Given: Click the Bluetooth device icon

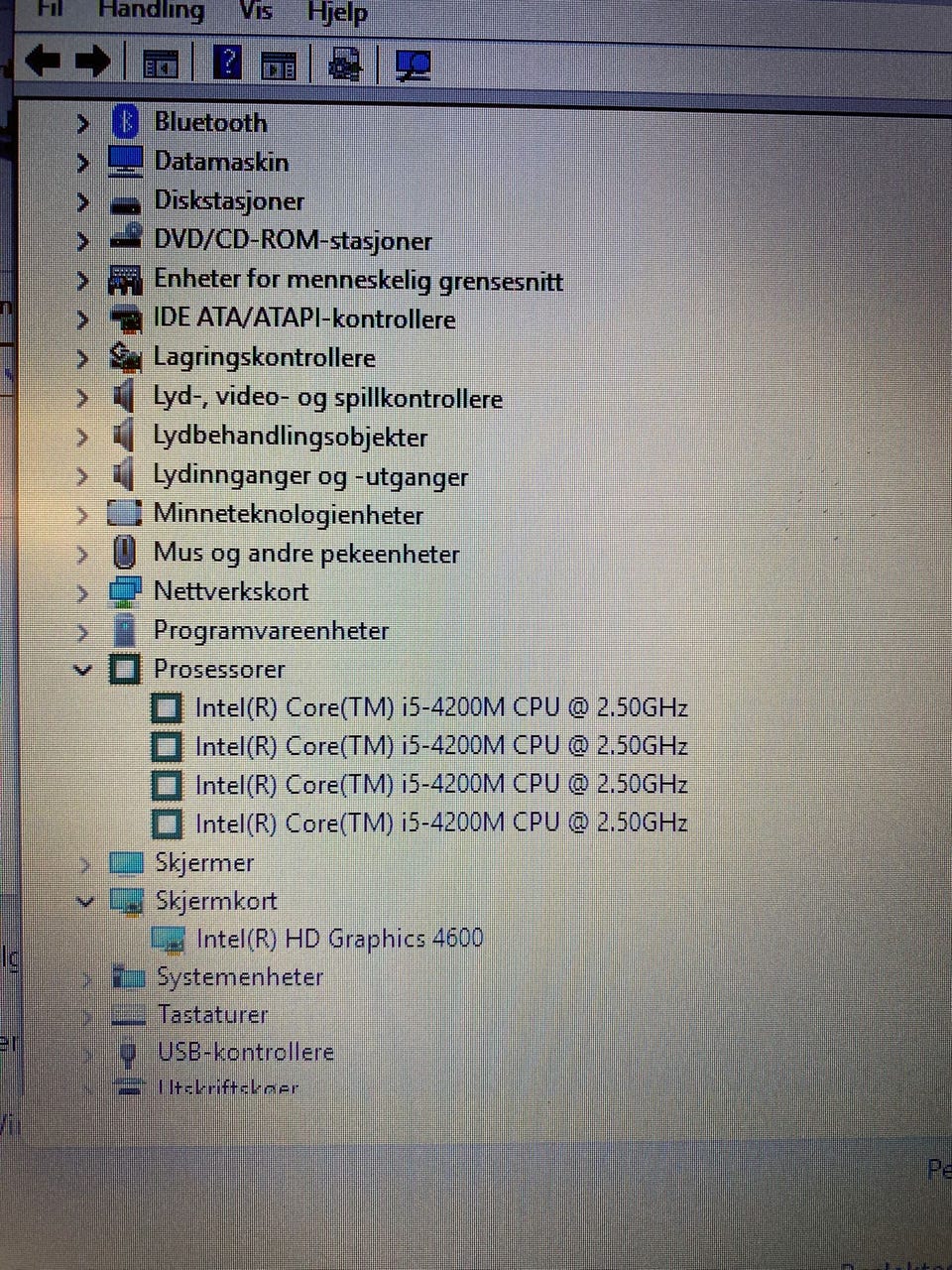Looking at the screenshot, I should pyautogui.click(x=125, y=122).
